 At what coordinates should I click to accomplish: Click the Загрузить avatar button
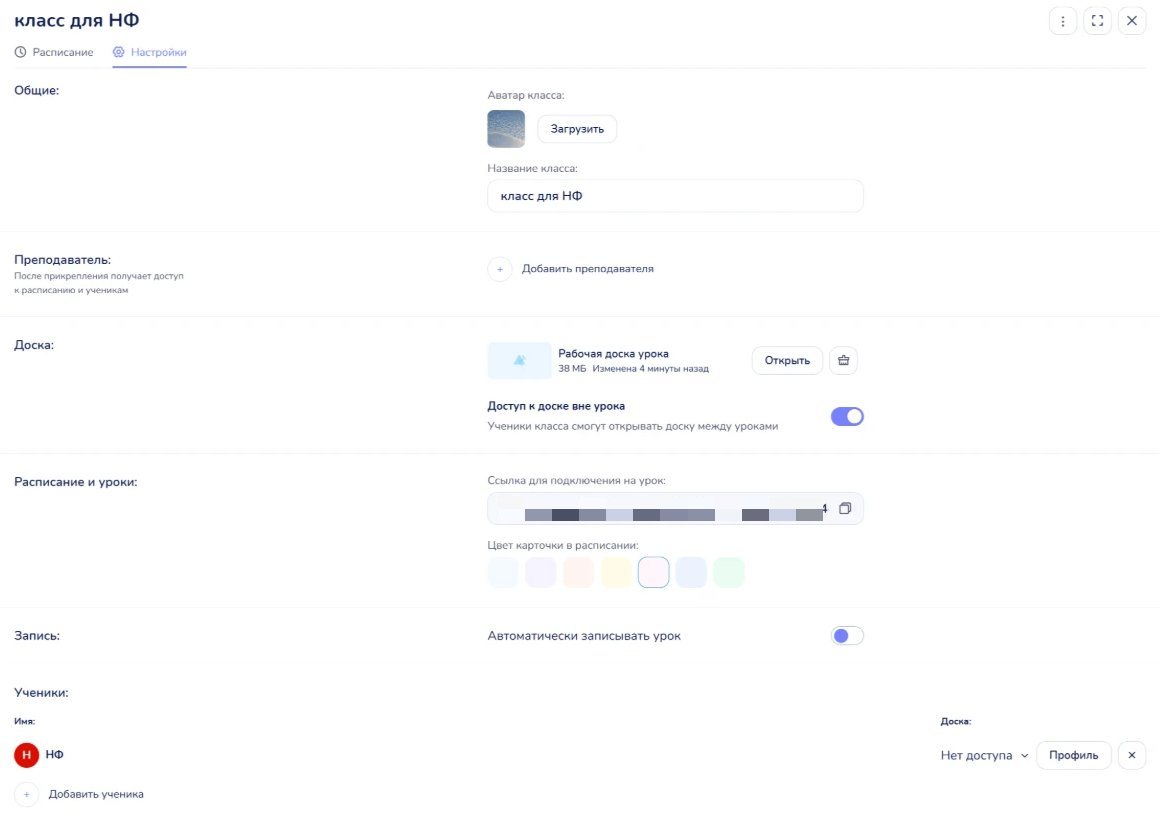[x=577, y=129]
